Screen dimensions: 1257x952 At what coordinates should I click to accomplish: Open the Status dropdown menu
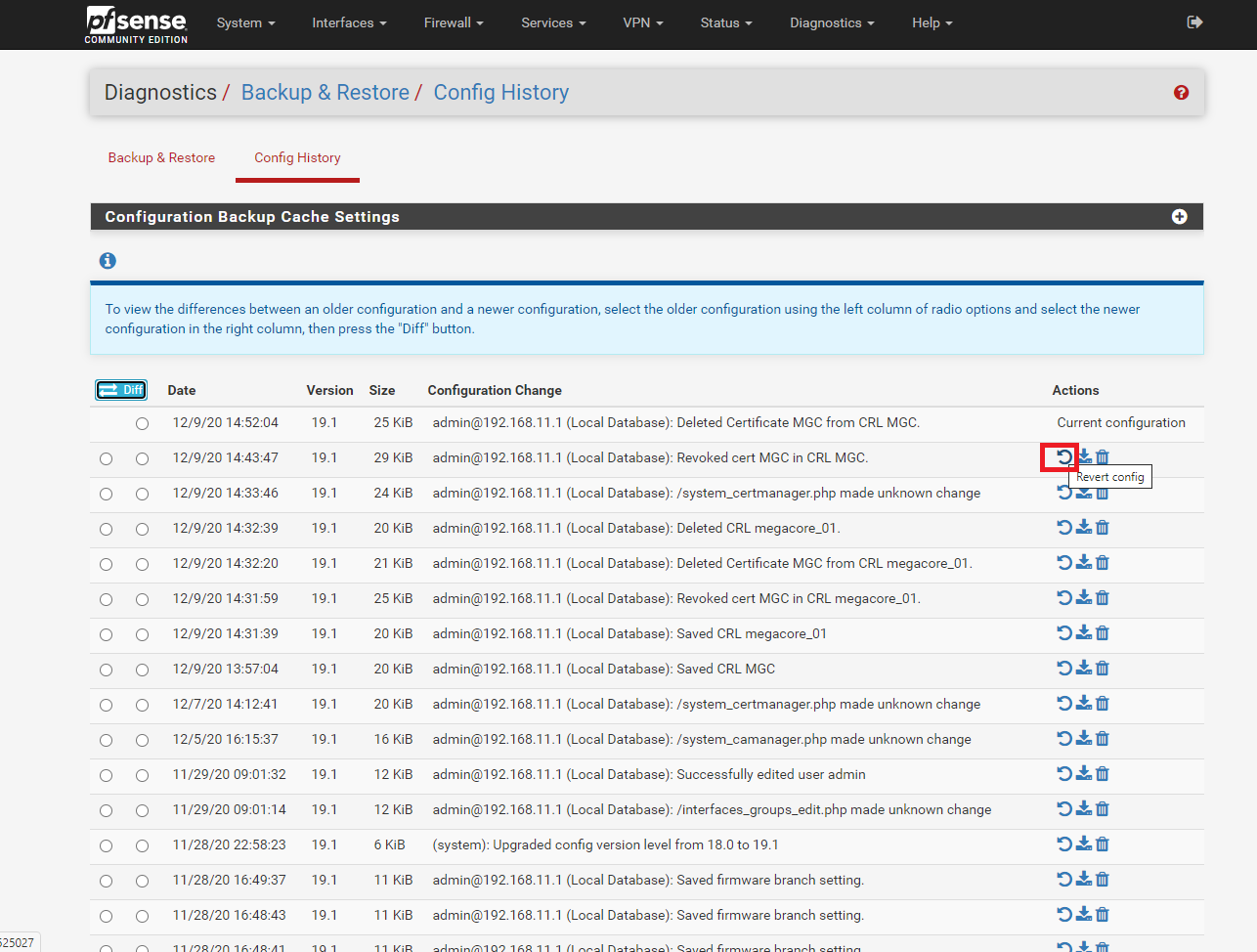point(726,22)
